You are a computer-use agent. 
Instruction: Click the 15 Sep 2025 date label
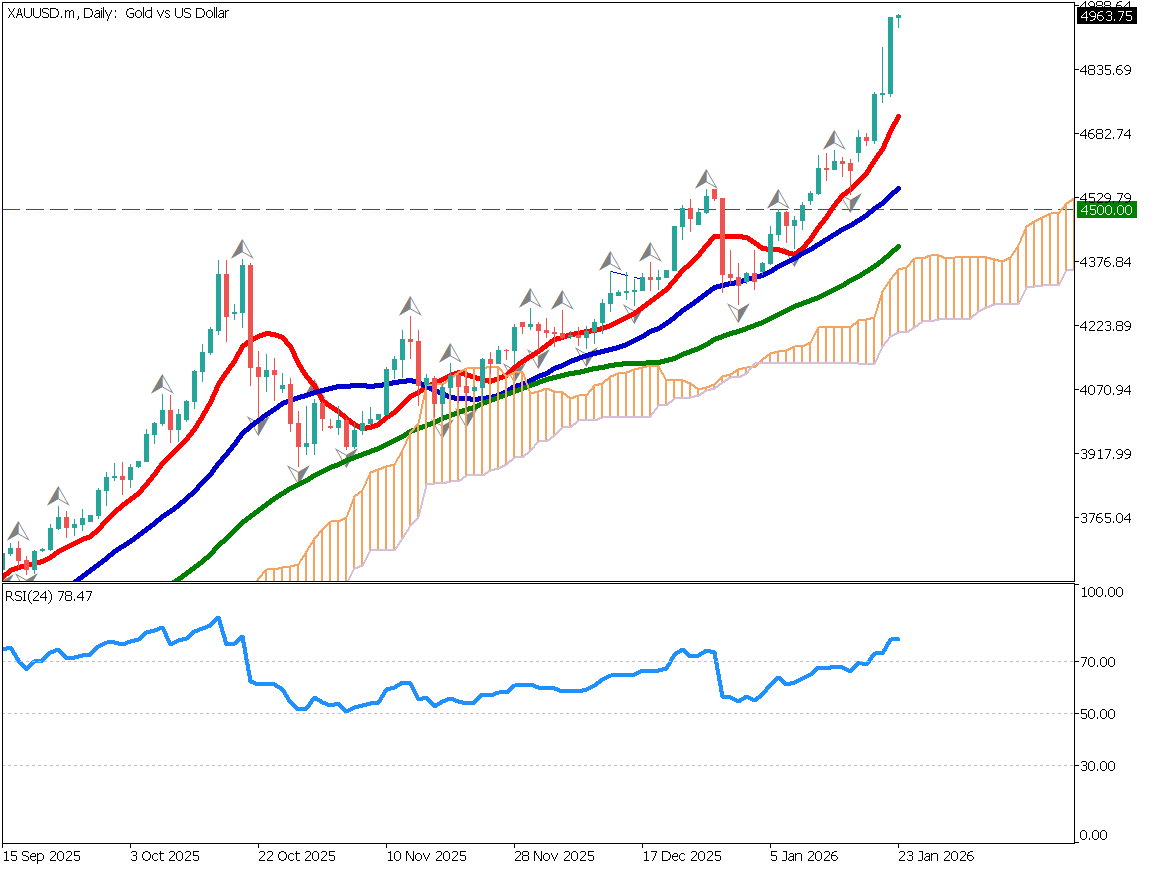click(41, 857)
